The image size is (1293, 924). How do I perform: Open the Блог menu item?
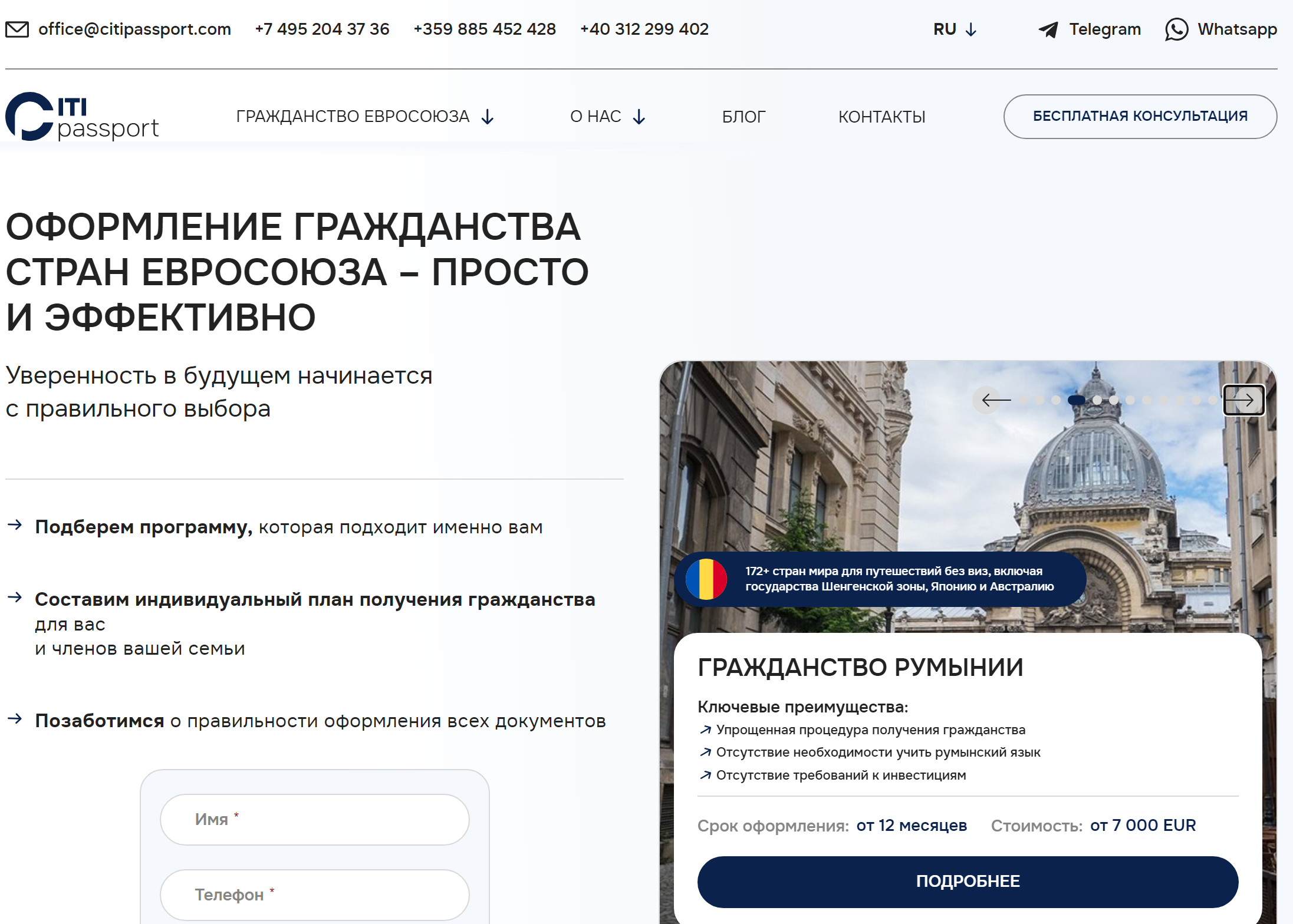743,117
